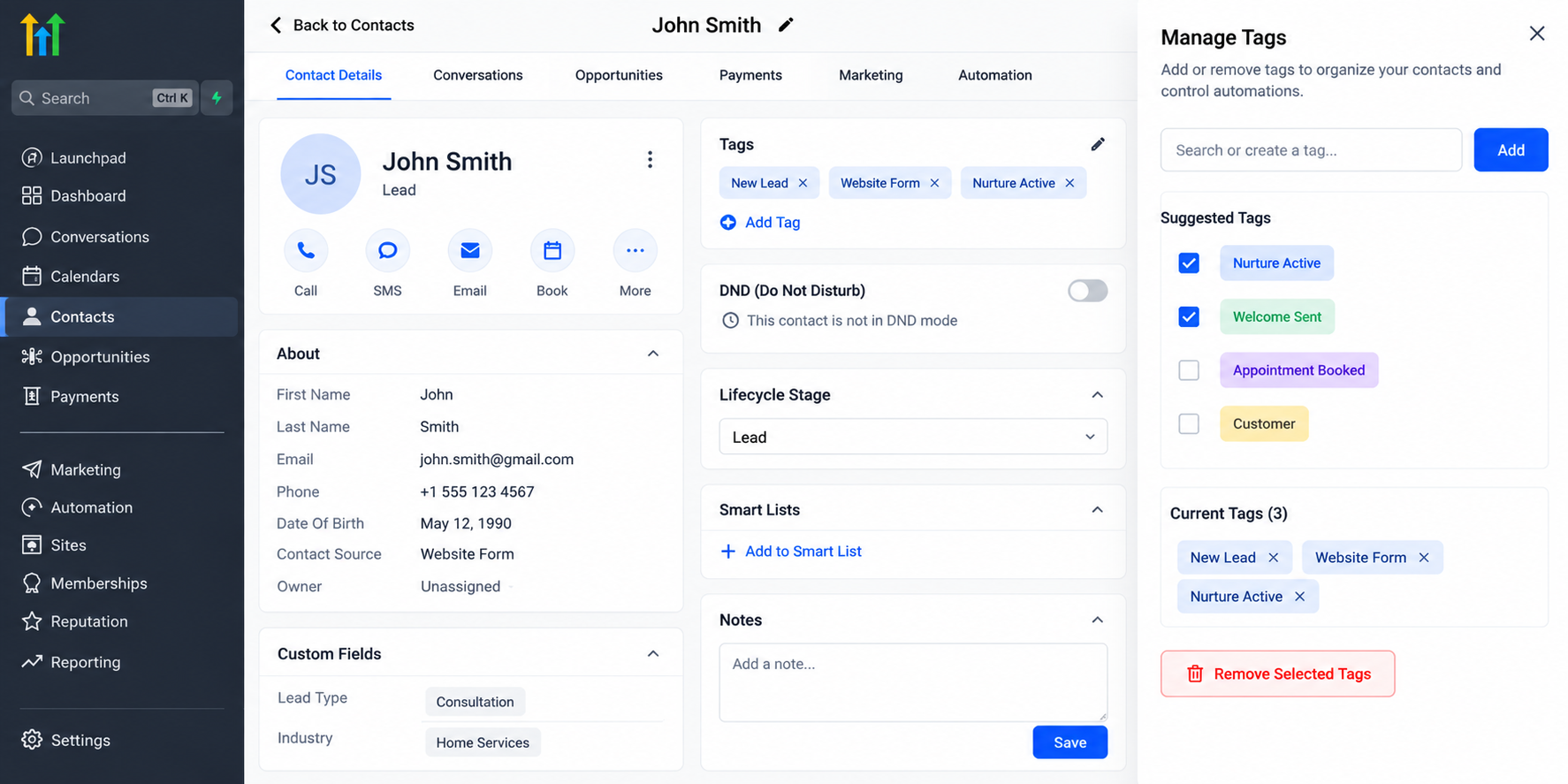Collapse the Smart Lists section
This screenshot has width=1568, height=784.
pyautogui.click(x=1097, y=510)
